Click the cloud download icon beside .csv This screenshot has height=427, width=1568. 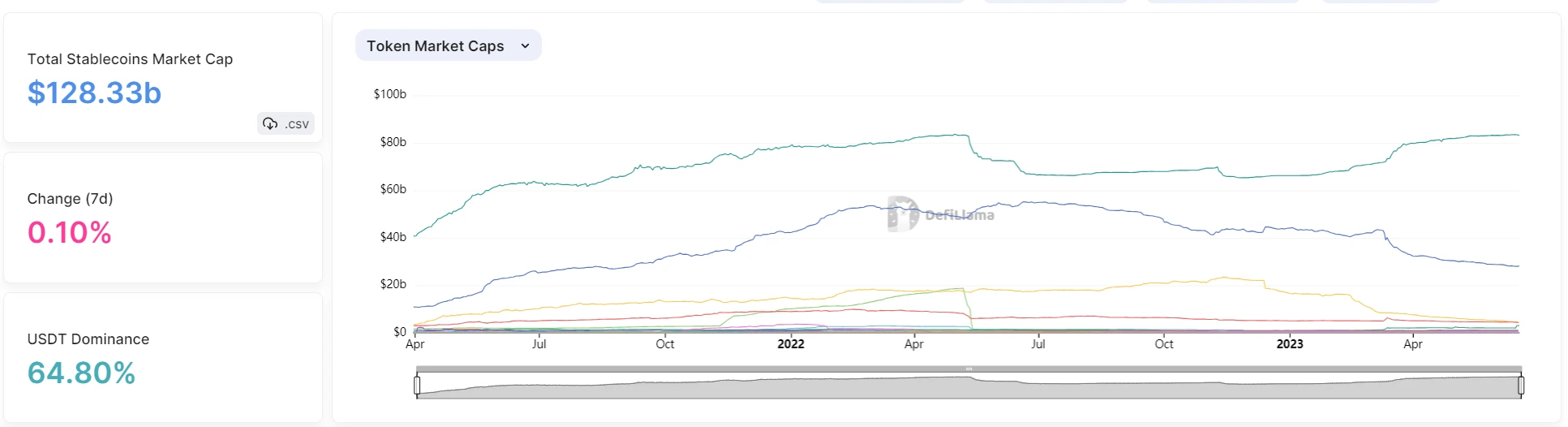coord(270,123)
